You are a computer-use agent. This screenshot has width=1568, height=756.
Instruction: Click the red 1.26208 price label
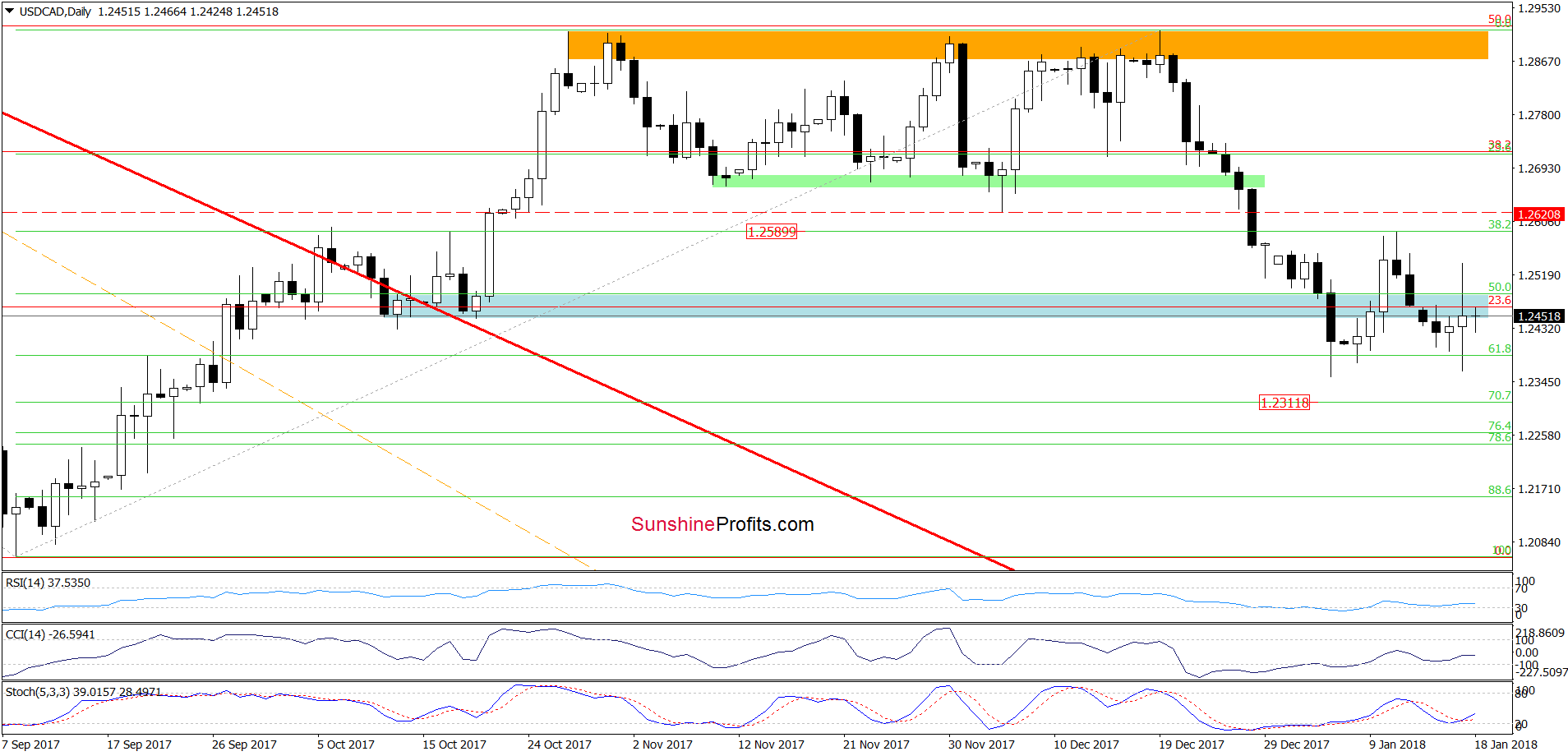click(x=1539, y=214)
